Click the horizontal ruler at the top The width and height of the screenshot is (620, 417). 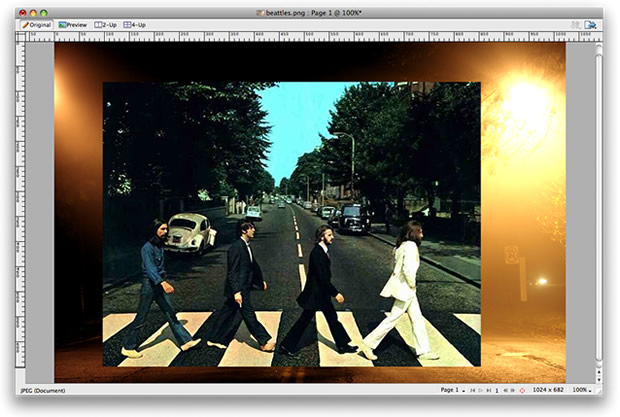point(300,36)
